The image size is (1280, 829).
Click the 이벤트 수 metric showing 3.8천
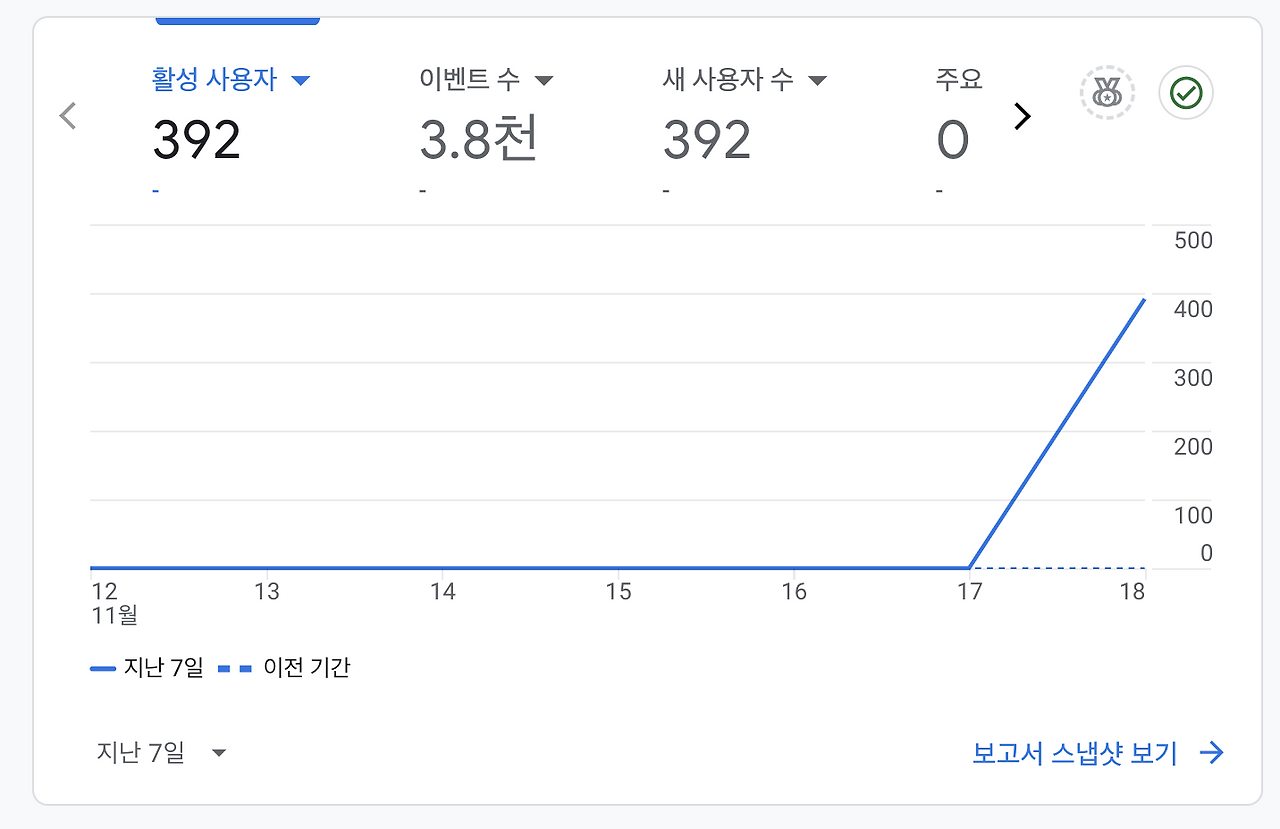click(x=478, y=139)
